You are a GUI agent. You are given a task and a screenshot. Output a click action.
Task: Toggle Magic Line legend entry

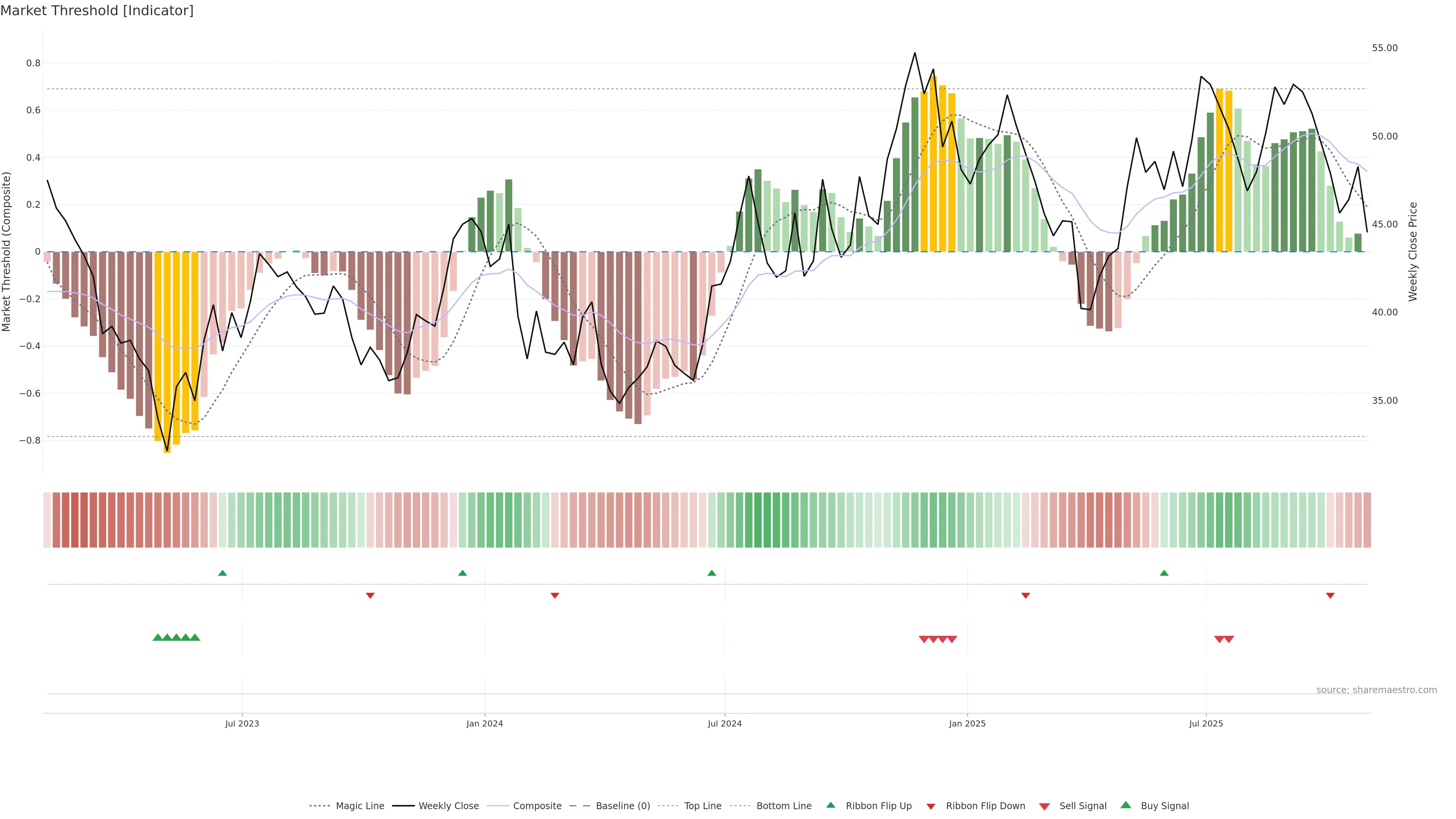[359, 806]
